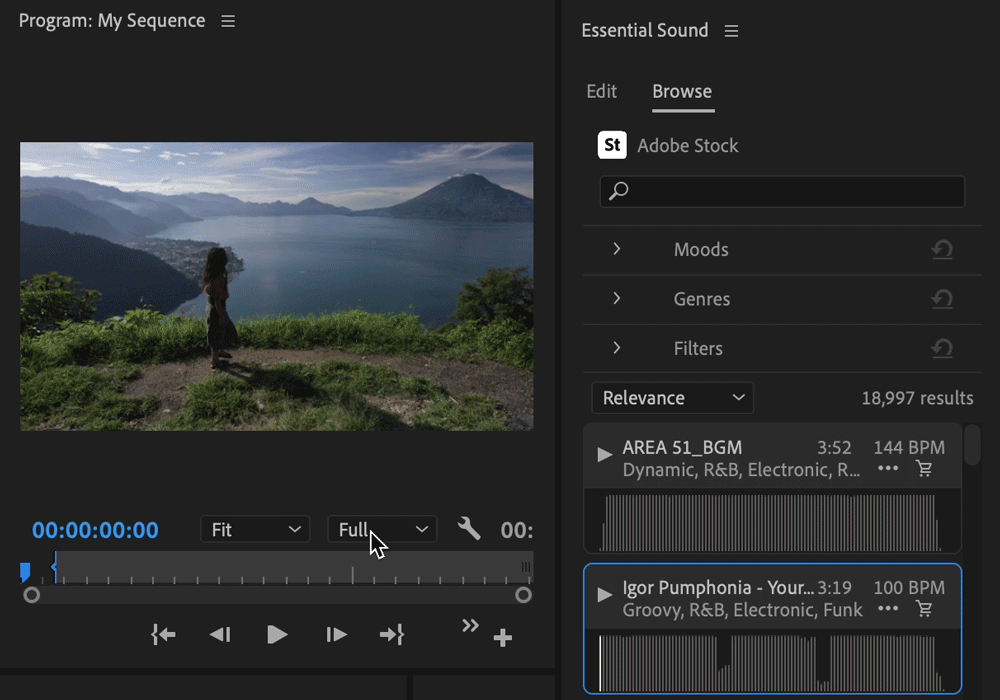This screenshot has height=700, width=1000.
Task: Open the Program monitor wrench settings
Action: (x=469, y=529)
